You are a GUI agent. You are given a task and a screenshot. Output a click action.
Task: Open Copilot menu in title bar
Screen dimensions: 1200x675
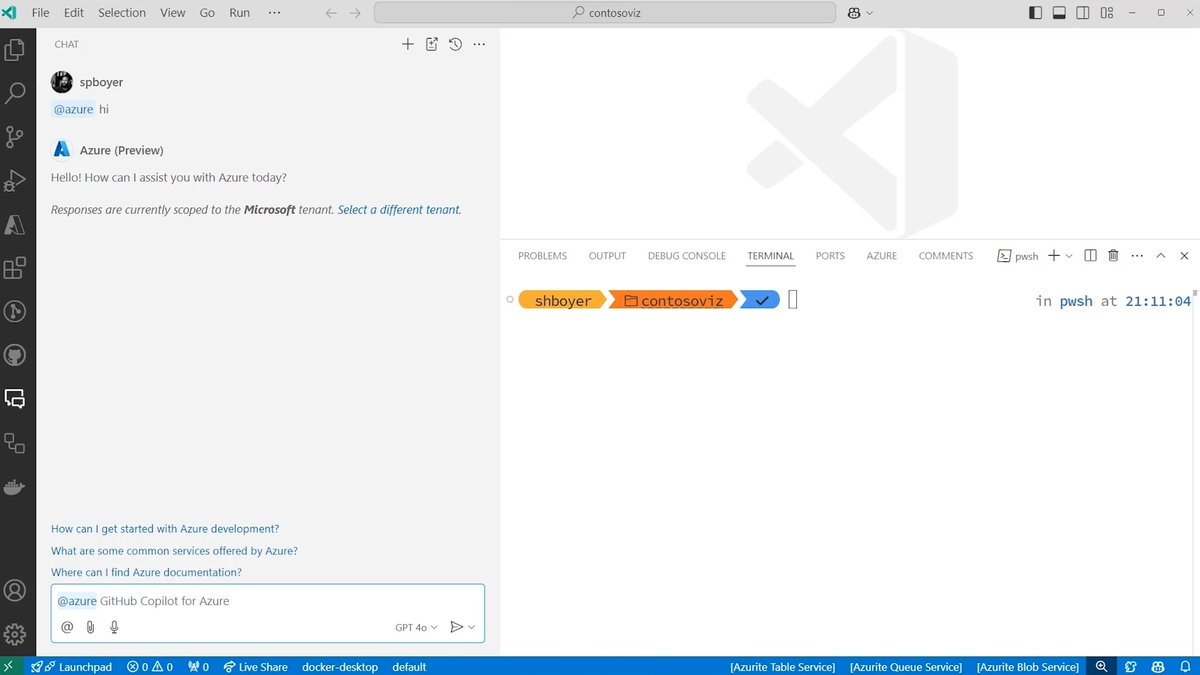pyautogui.click(x=860, y=13)
